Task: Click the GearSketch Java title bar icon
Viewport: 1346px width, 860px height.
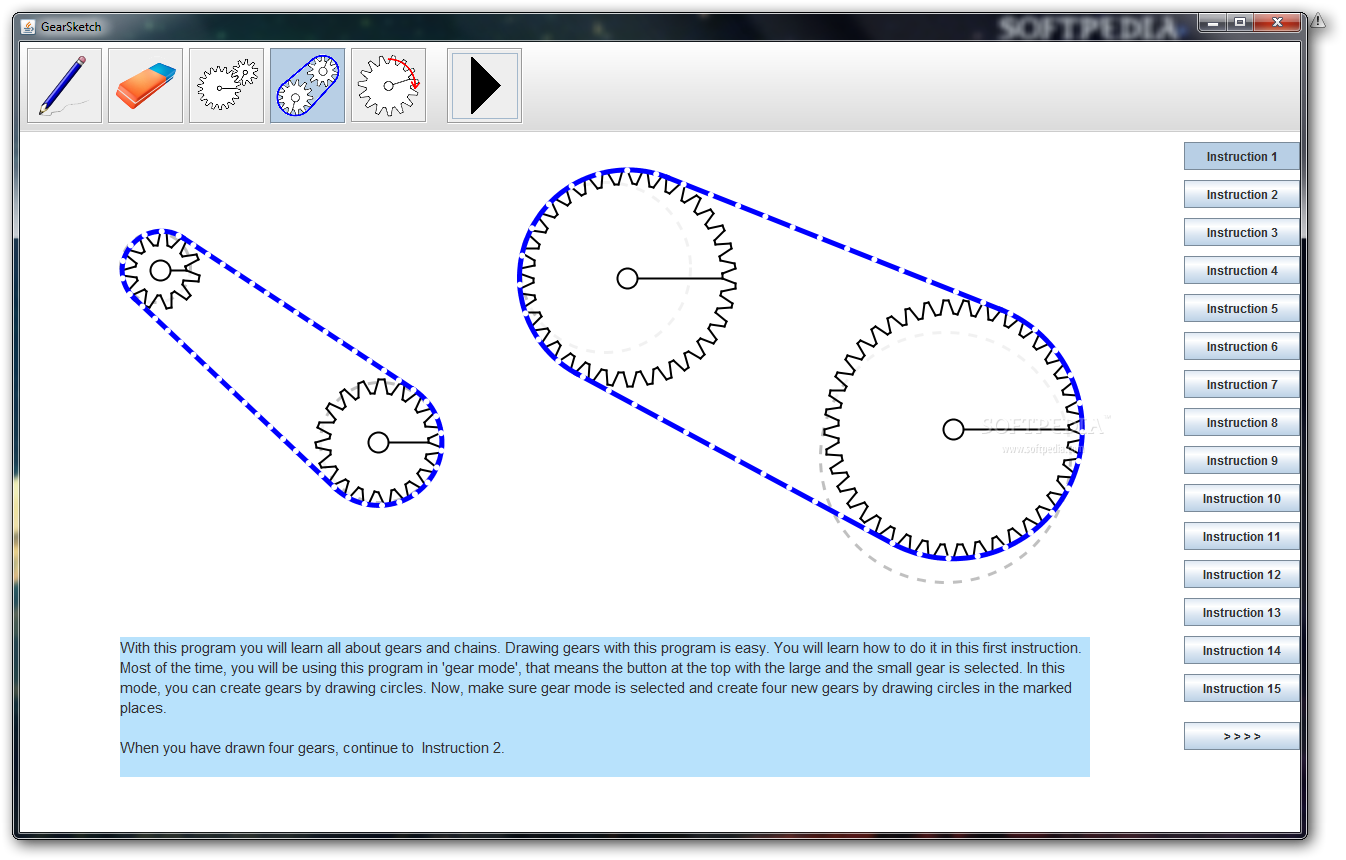Action: [x=28, y=27]
